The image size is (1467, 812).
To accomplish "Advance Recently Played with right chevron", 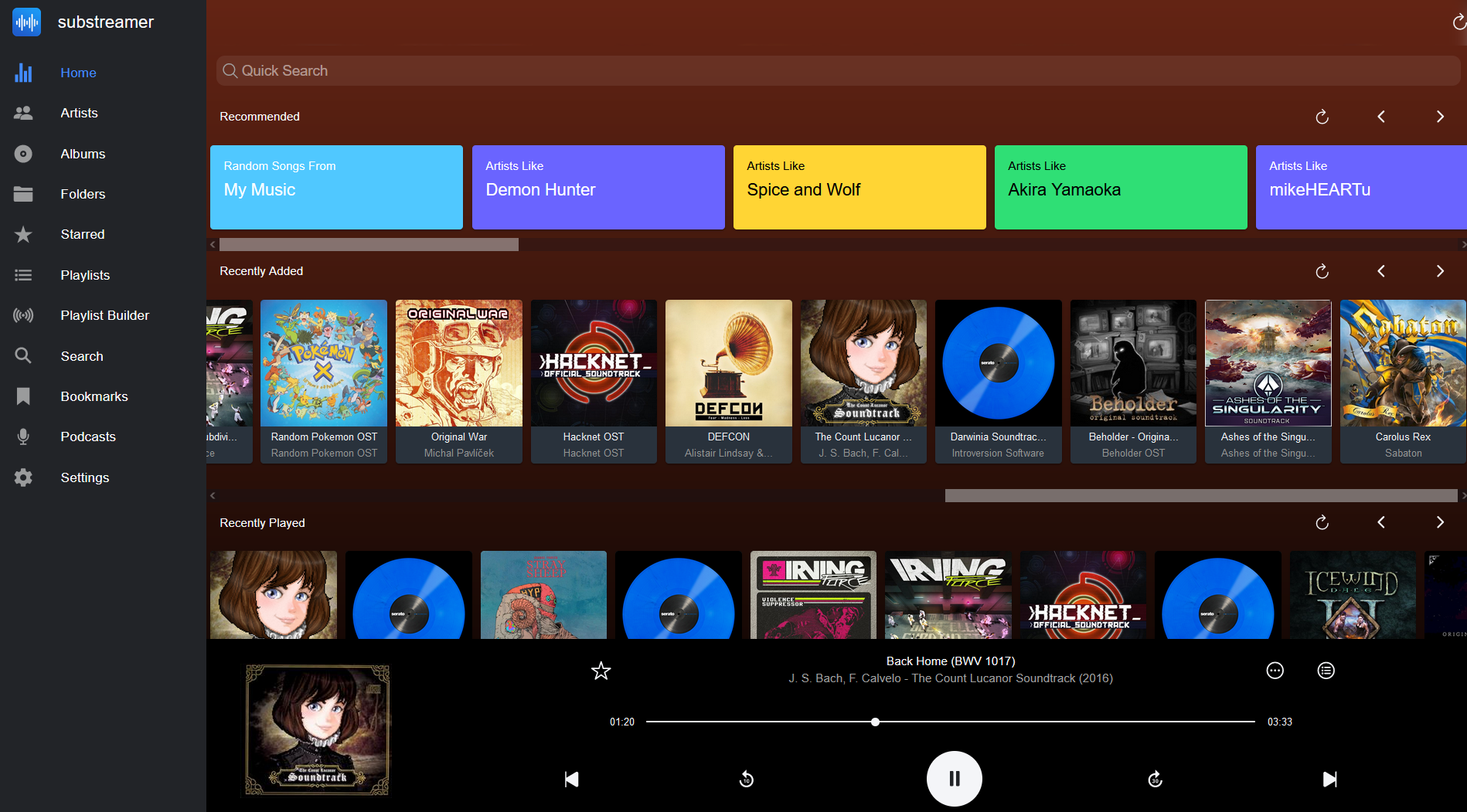I will tap(1439, 523).
